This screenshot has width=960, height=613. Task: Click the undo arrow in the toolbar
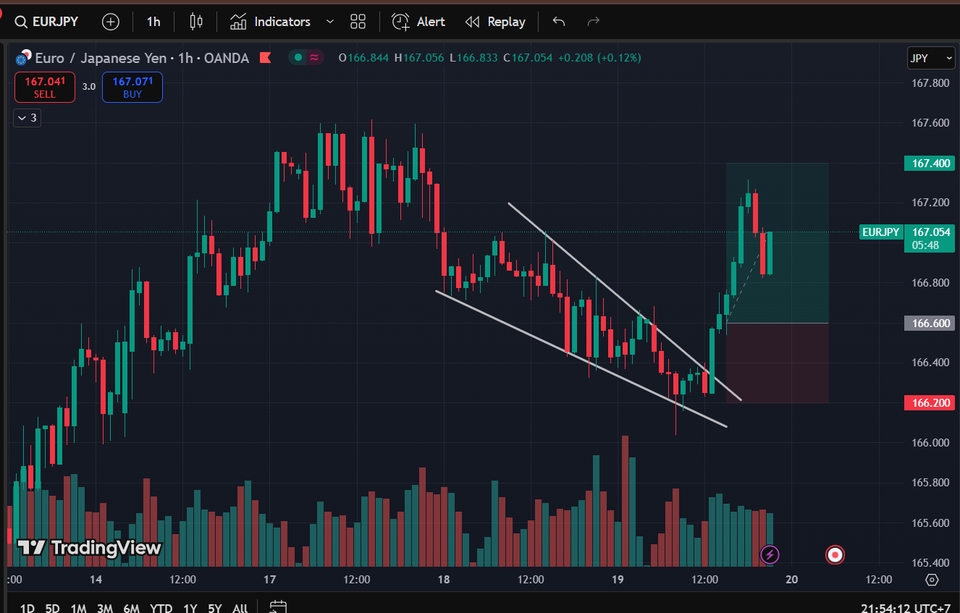point(557,21)
